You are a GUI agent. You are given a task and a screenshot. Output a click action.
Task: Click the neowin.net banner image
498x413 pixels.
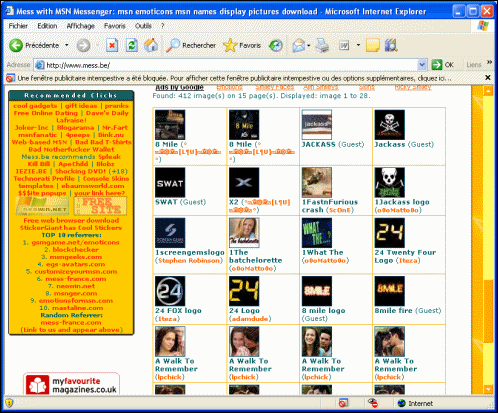tap(42, 206)
